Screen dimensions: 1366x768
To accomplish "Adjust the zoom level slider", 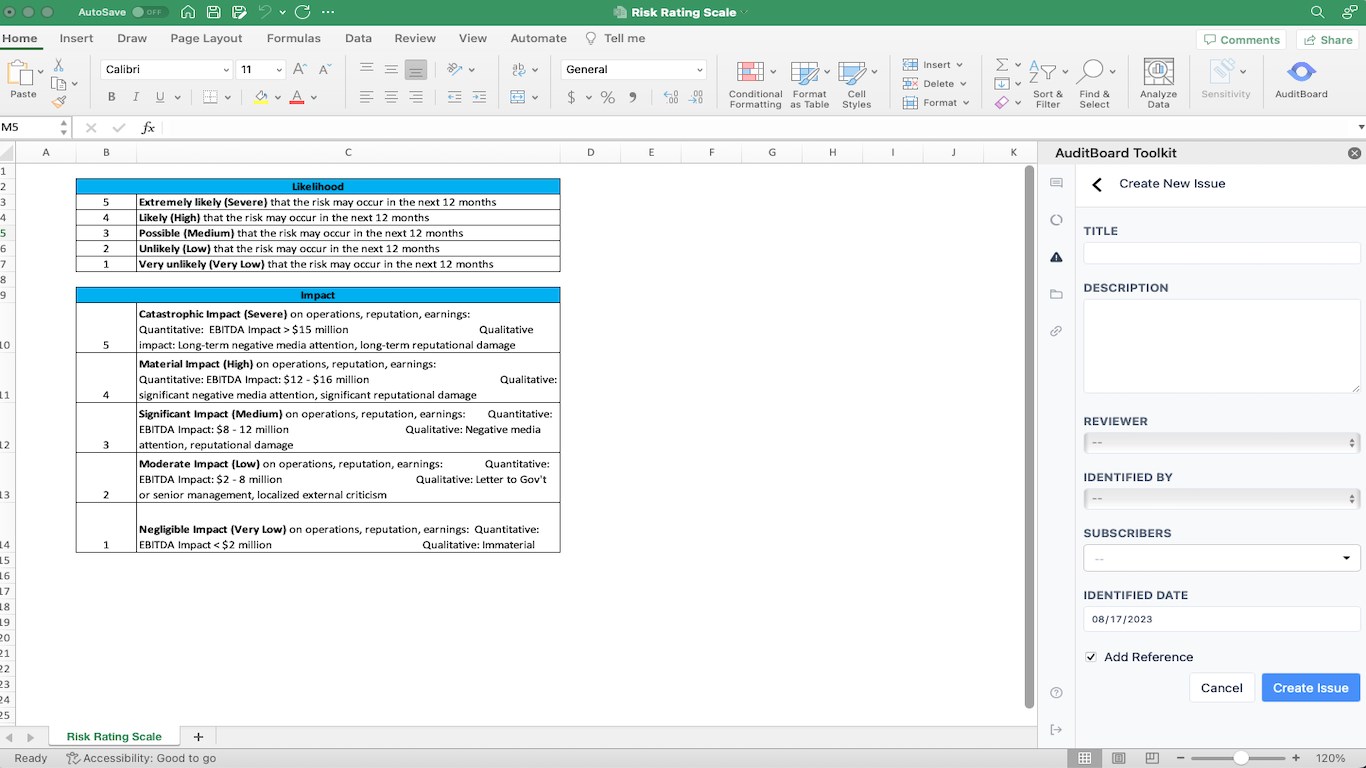I will coord(1240,758).
